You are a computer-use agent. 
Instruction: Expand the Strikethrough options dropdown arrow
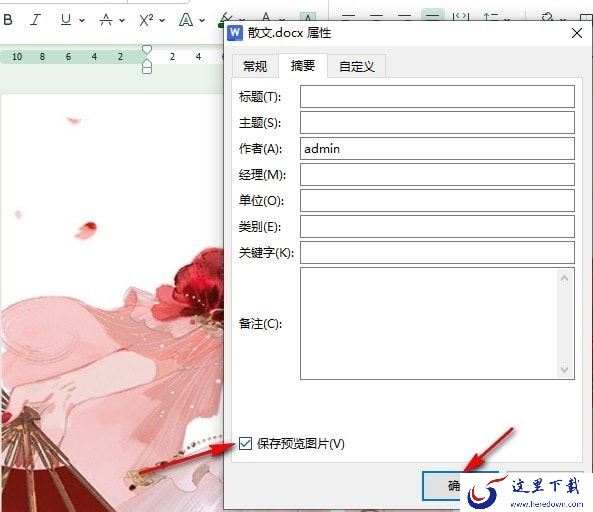(122, 20)
